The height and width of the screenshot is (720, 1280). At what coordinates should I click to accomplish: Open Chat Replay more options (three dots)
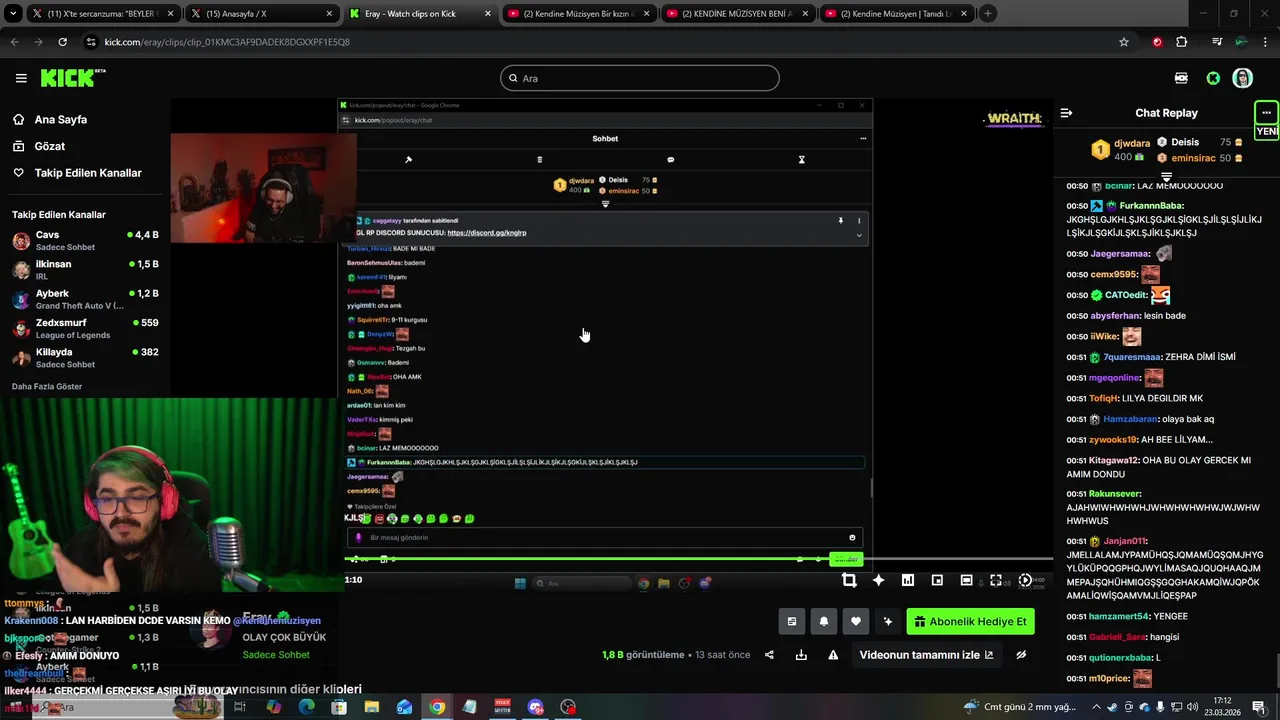(1266, 113)
